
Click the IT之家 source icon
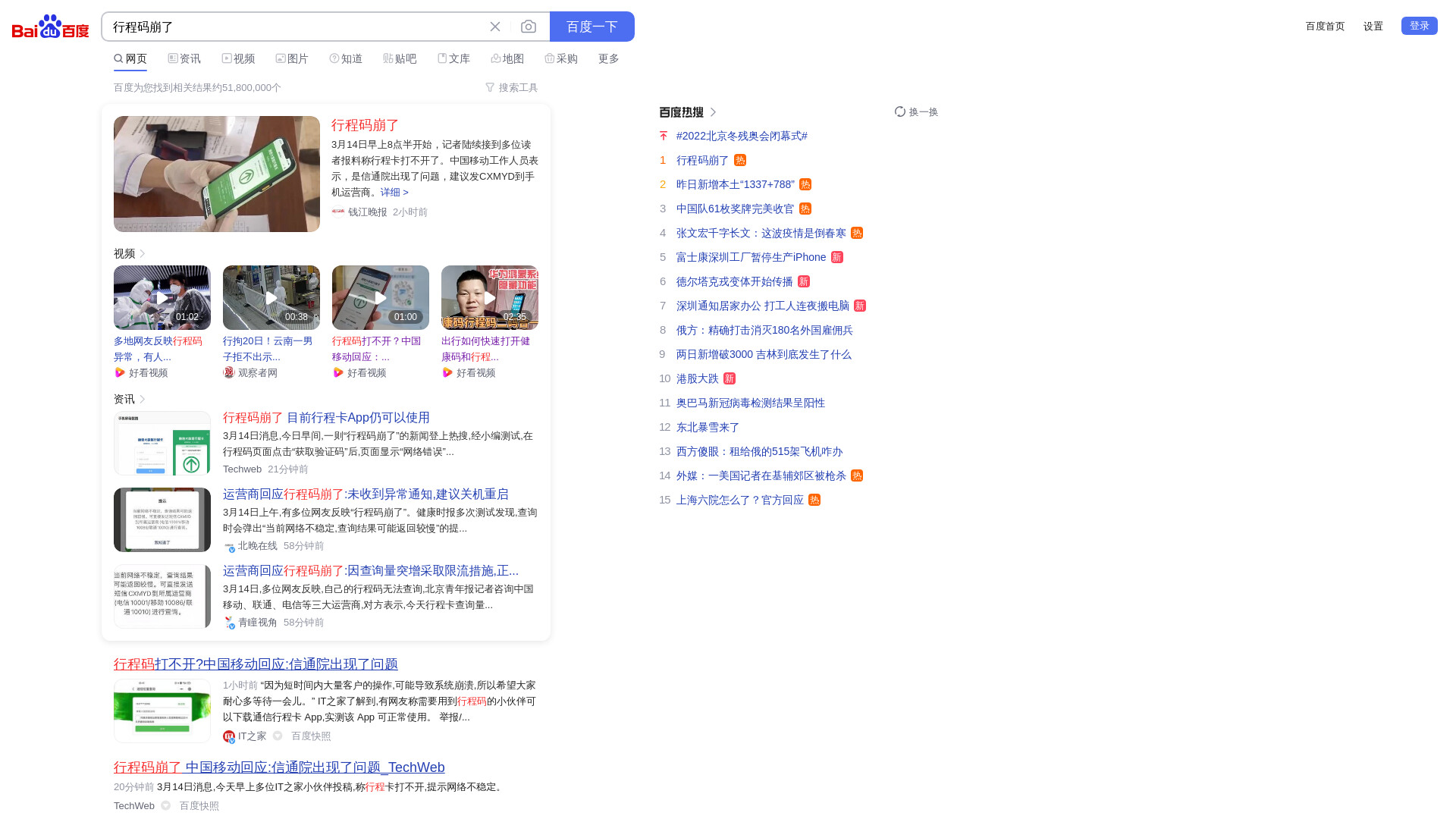click(x=229, y=736)
